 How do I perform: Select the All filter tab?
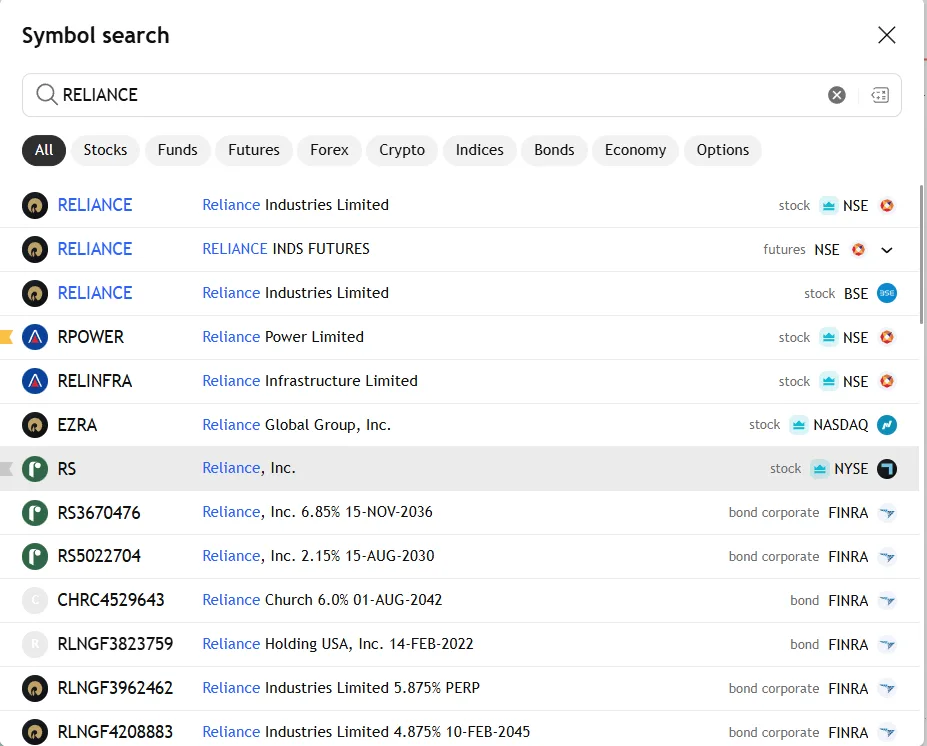44,150
